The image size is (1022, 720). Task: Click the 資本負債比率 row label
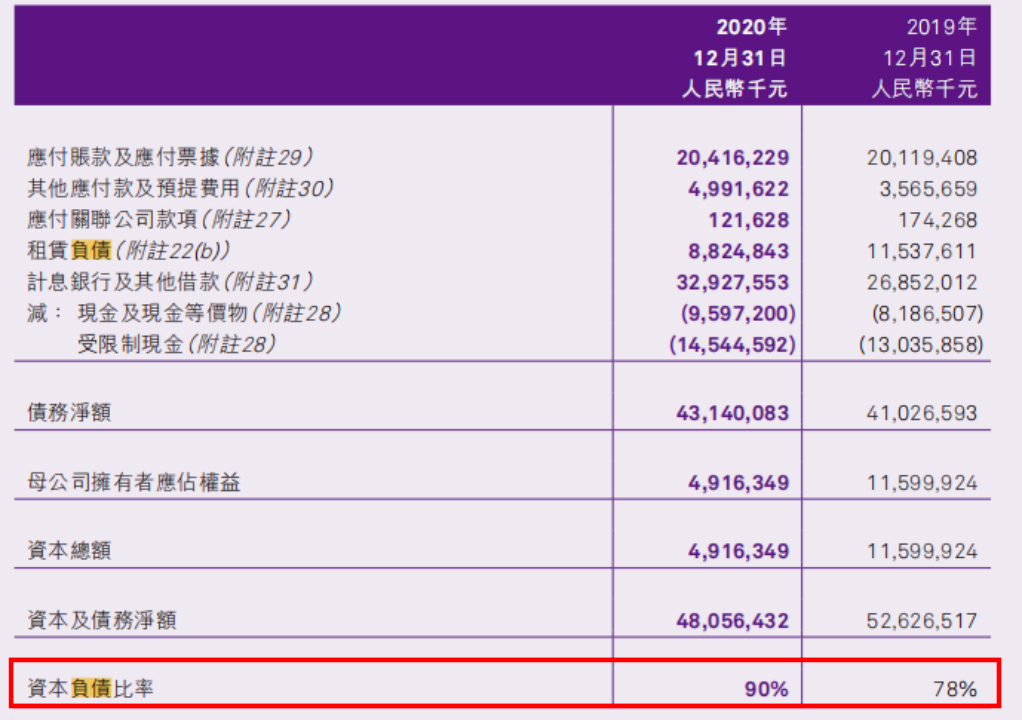[91, 688]
